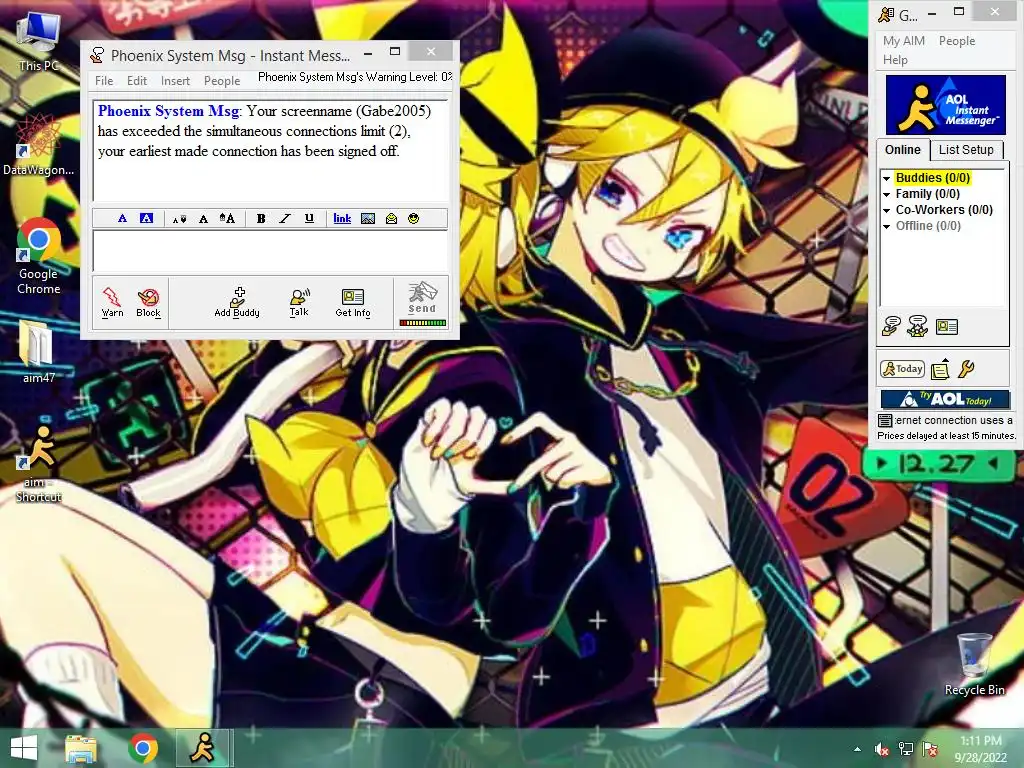Click the get buddy info card icon
Image resolution: width=1024 pixels, height=768 pixels.
[946, 327]
